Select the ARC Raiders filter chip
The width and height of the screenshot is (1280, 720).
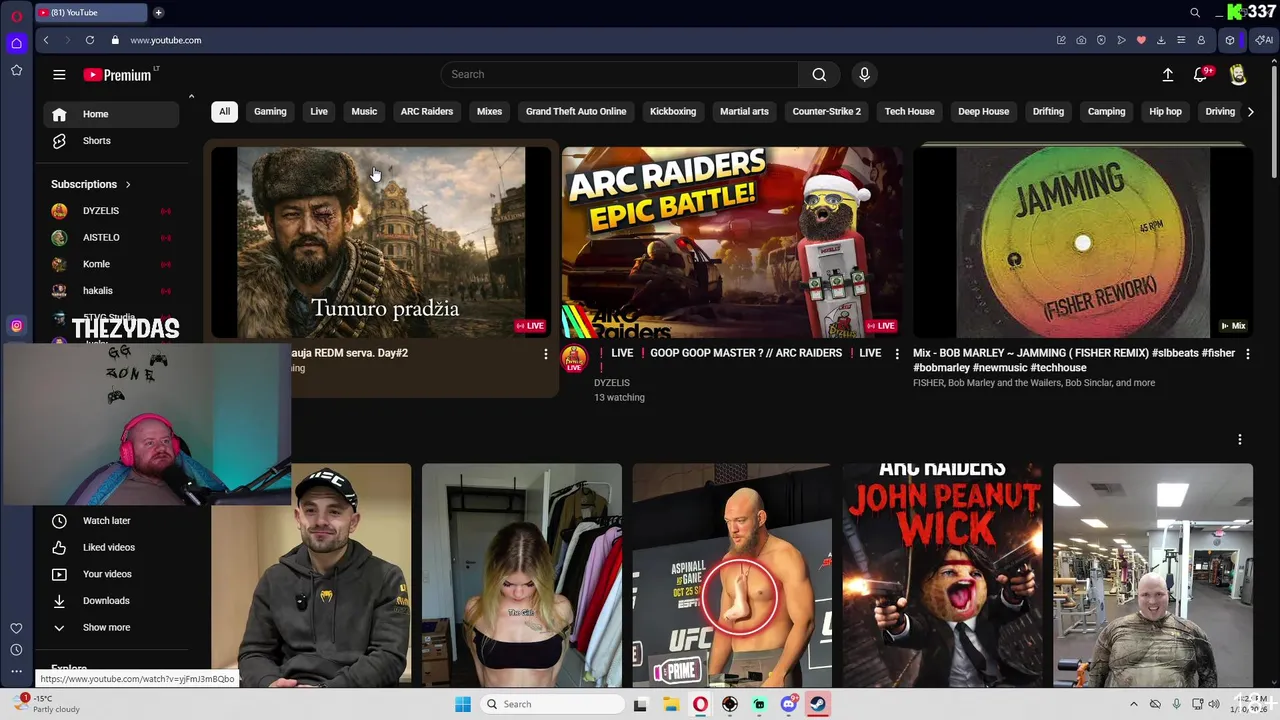[x=427, y=111]
